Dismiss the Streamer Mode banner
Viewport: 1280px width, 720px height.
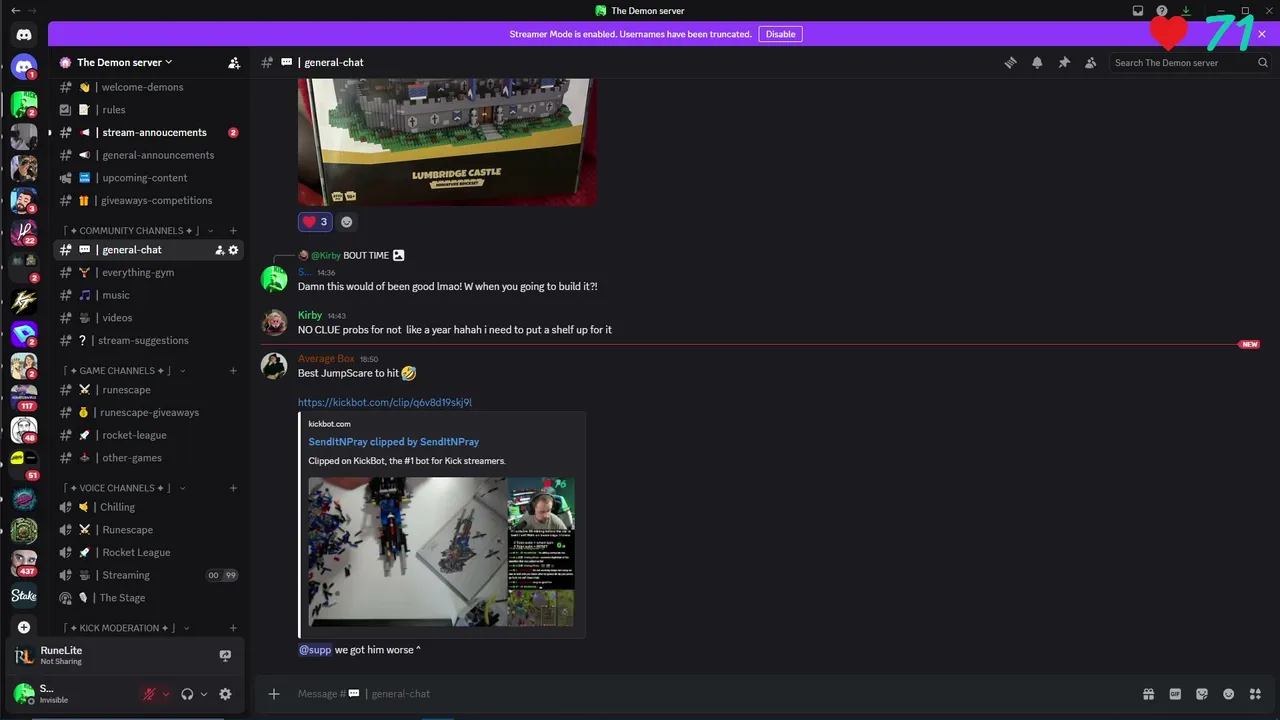click(1262, 34)
